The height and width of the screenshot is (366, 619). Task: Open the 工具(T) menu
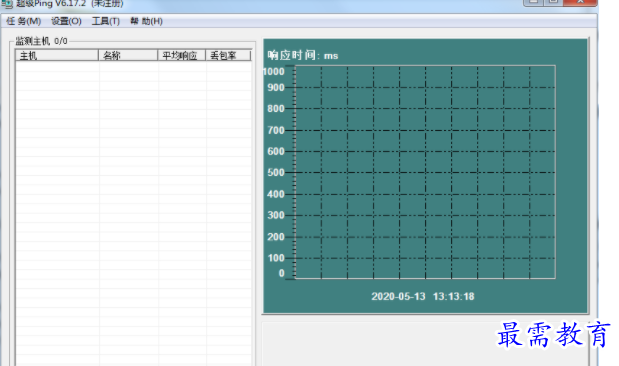click(106, 21)
